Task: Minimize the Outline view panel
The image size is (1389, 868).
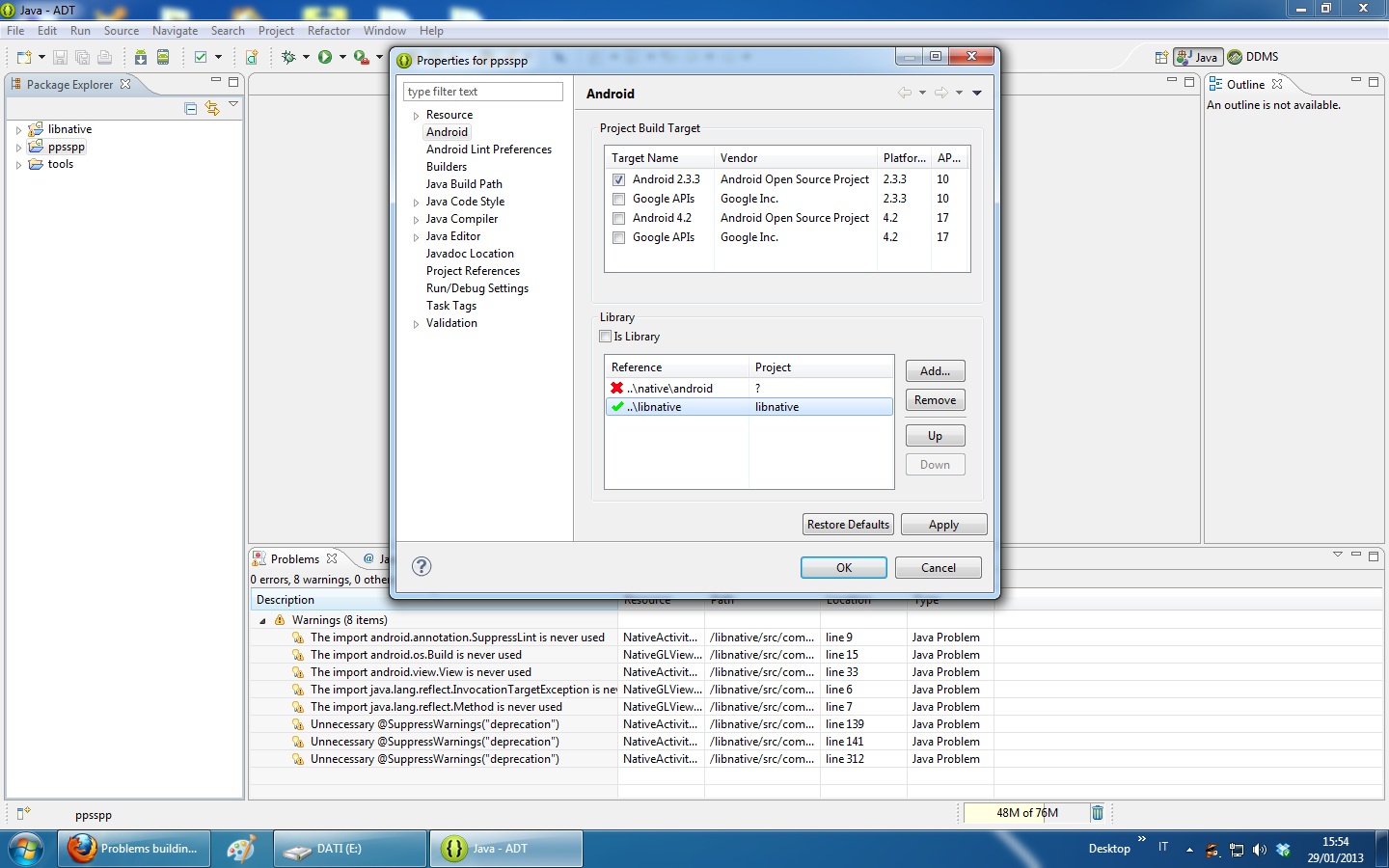Action: [x=1355, y=81]
